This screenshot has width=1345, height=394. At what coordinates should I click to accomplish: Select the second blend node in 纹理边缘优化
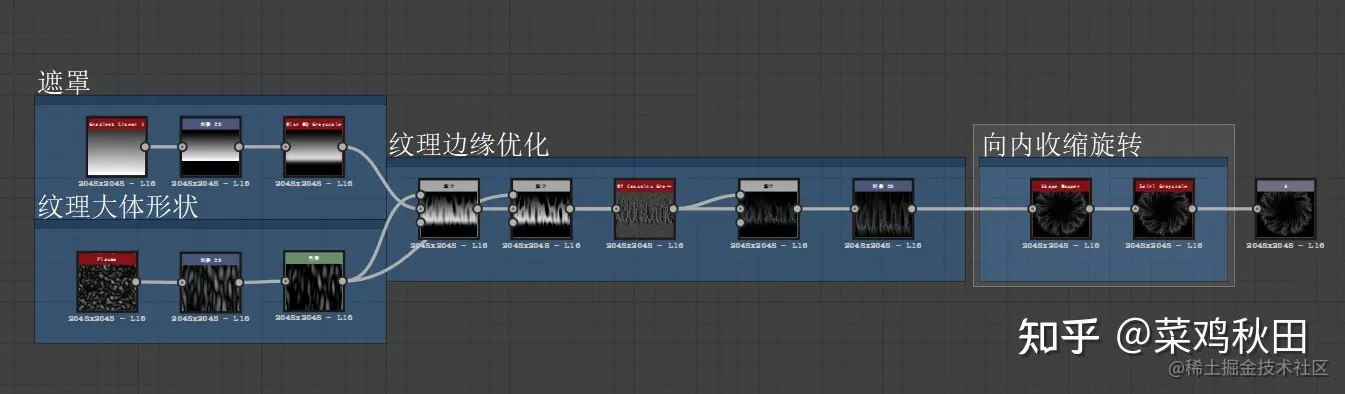tap(541, 209)
